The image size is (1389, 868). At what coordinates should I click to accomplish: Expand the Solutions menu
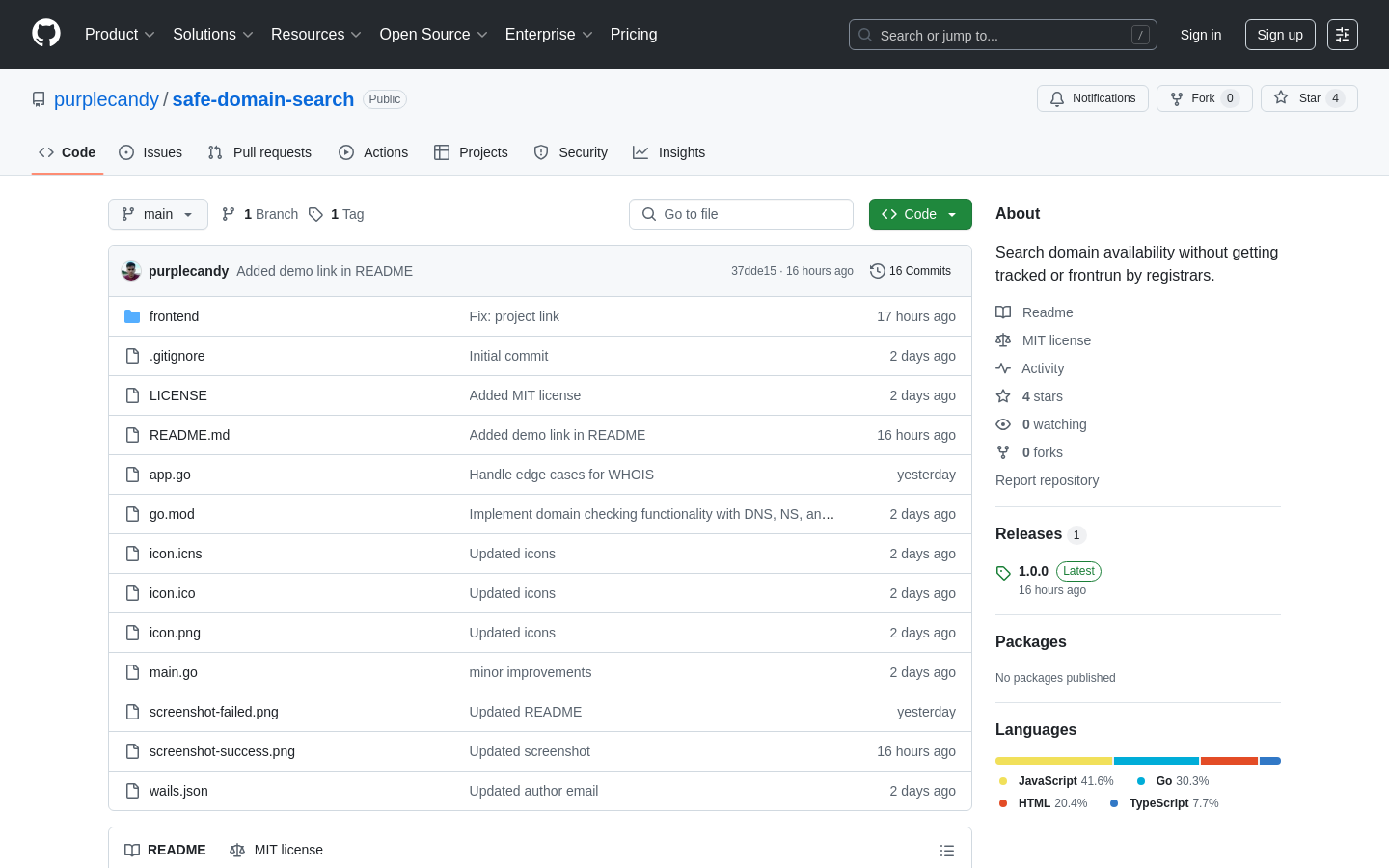click(213, 34)
